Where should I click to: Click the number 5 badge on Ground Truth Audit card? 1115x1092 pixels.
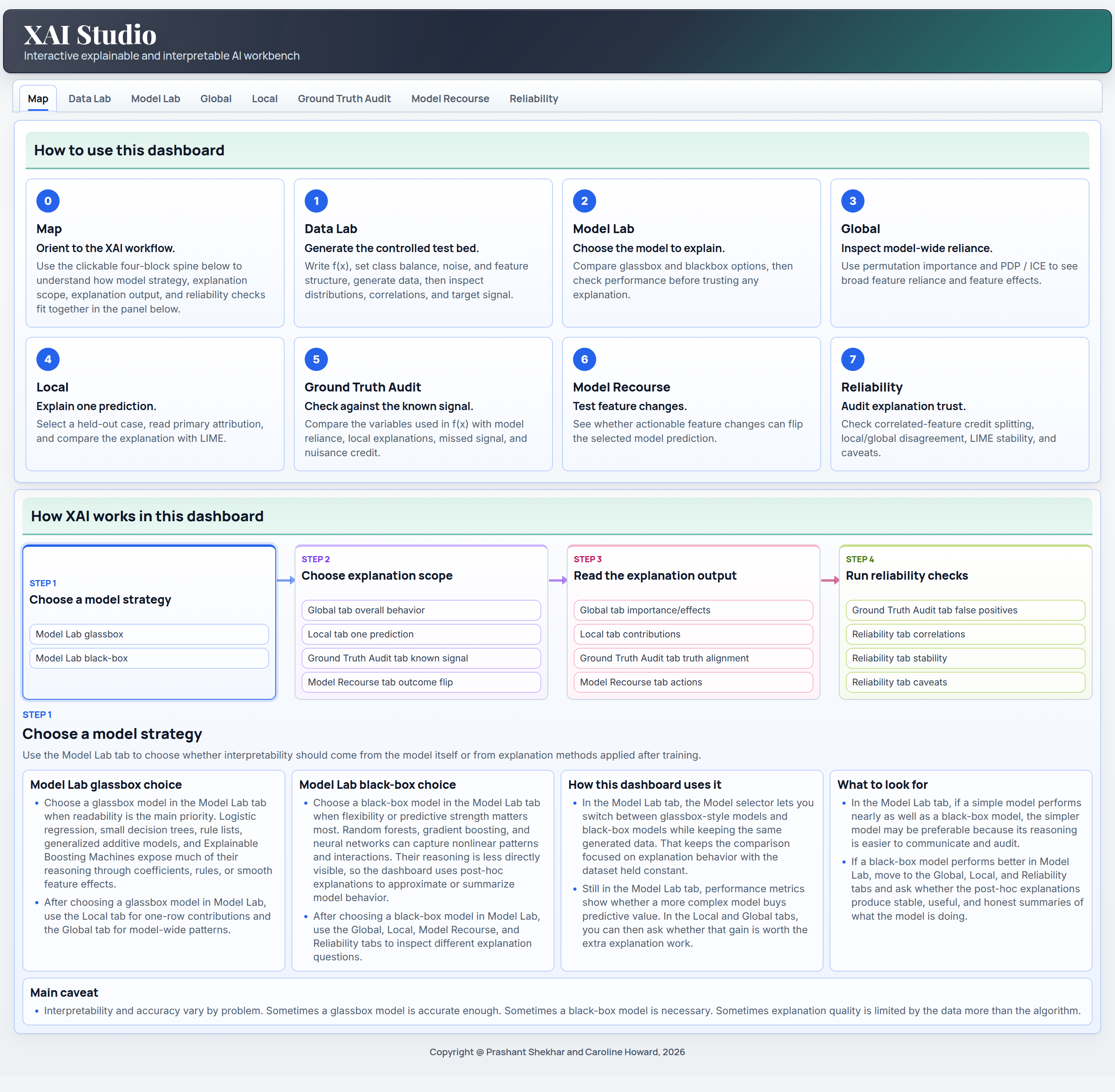316,360
